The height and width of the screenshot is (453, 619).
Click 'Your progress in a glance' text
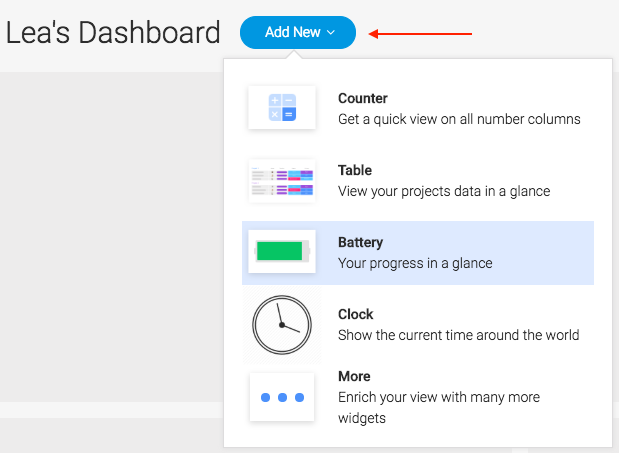point(415,263)
